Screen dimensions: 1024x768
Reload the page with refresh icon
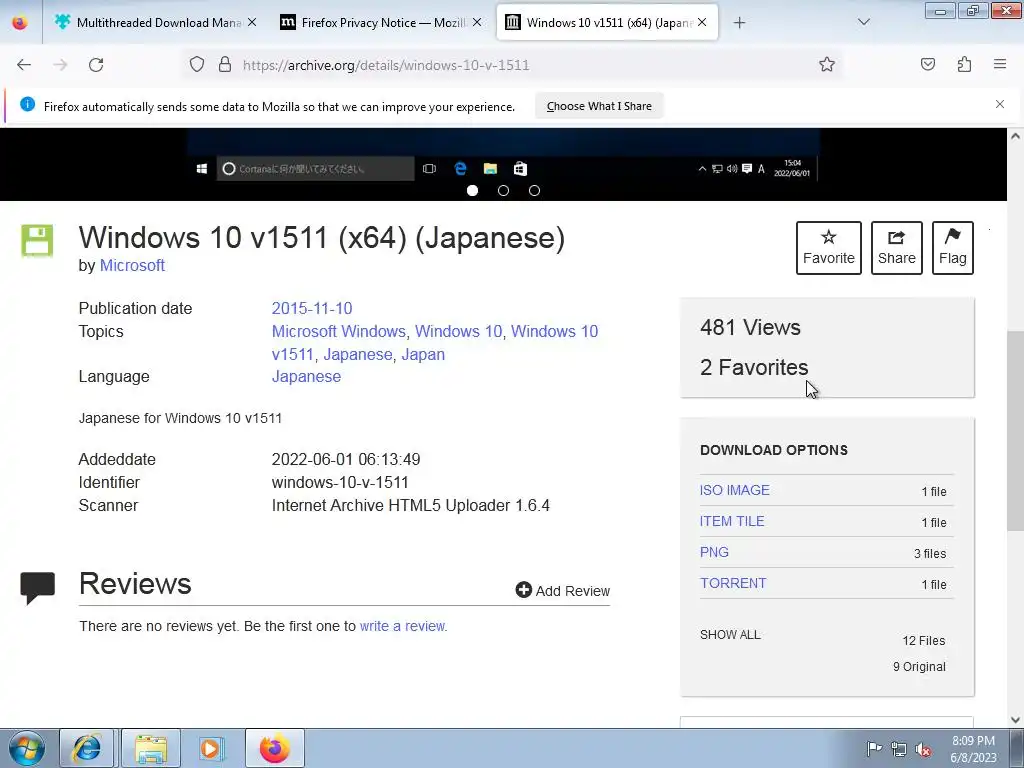(96, 65)
